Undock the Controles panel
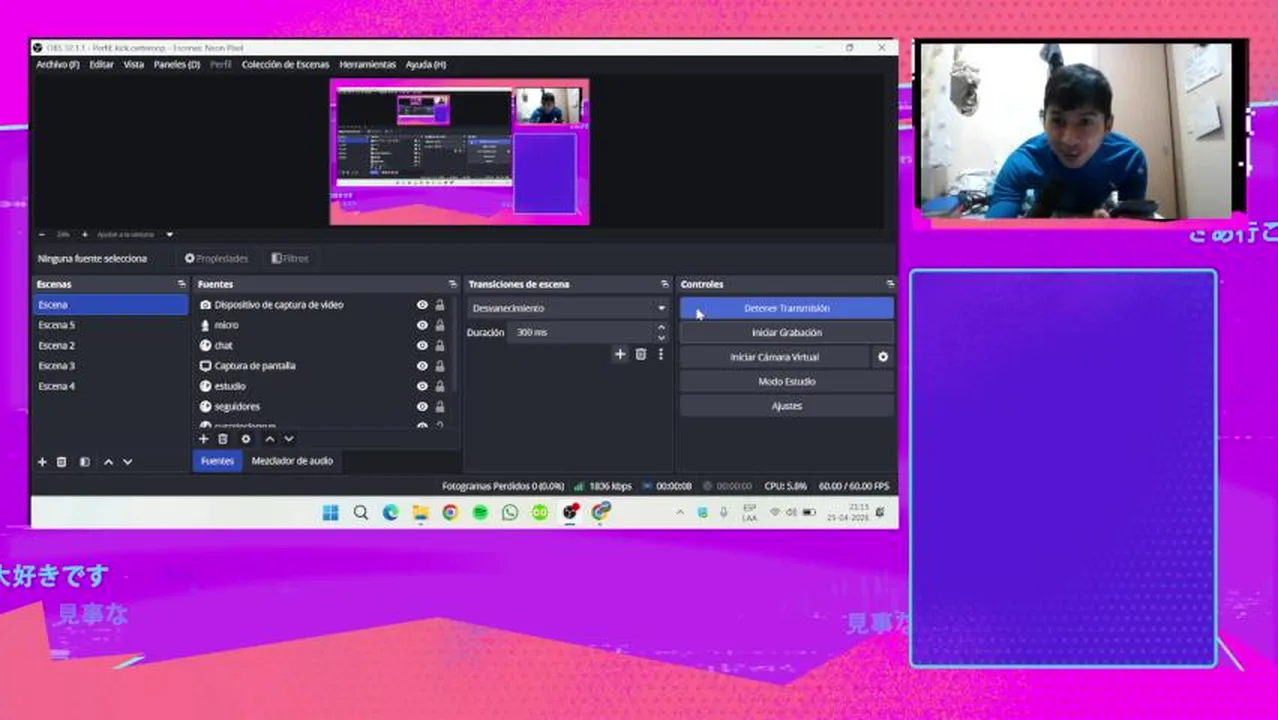Screen dimensions: 1278x720 tap(890, 284)
